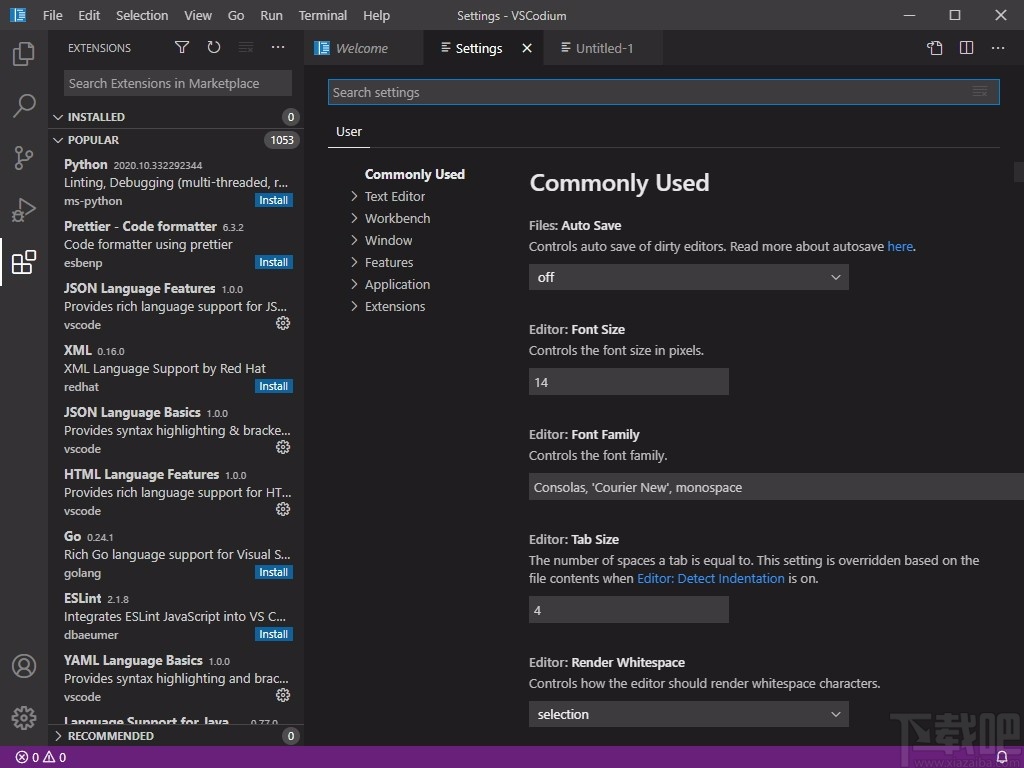Open the Editor: Render Whitespace dropdown
Image resolution: width=1024 pixels, height=768 pixels.
pos(688,714)
